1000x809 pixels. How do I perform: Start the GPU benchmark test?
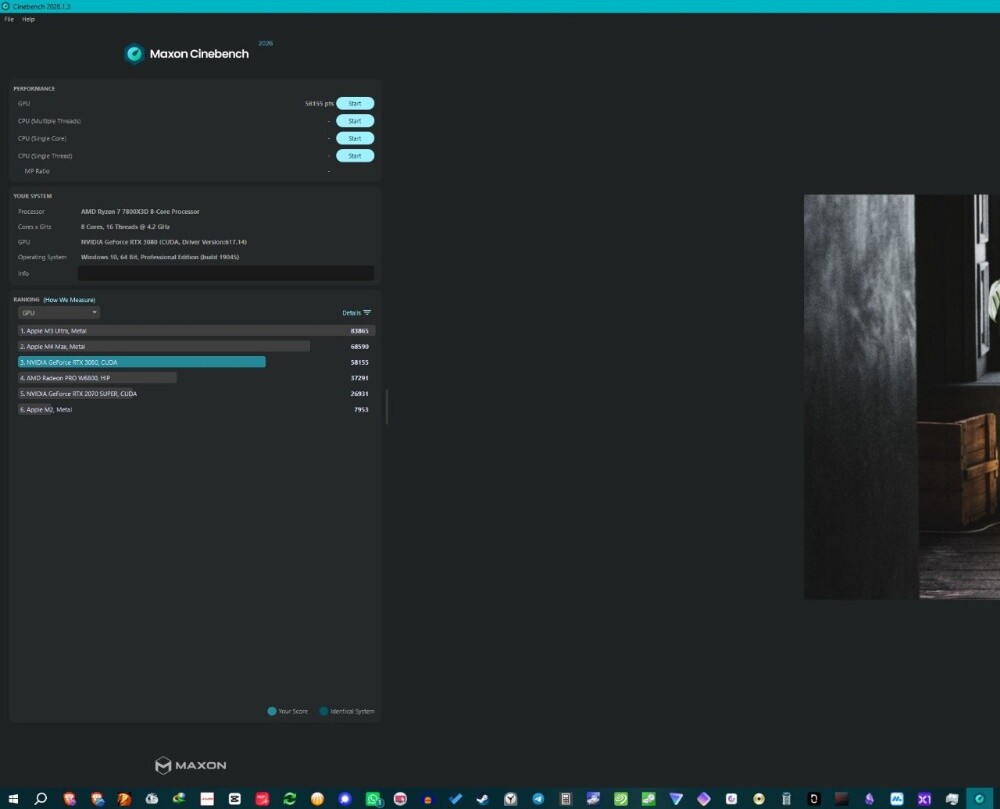pos(355,103)
